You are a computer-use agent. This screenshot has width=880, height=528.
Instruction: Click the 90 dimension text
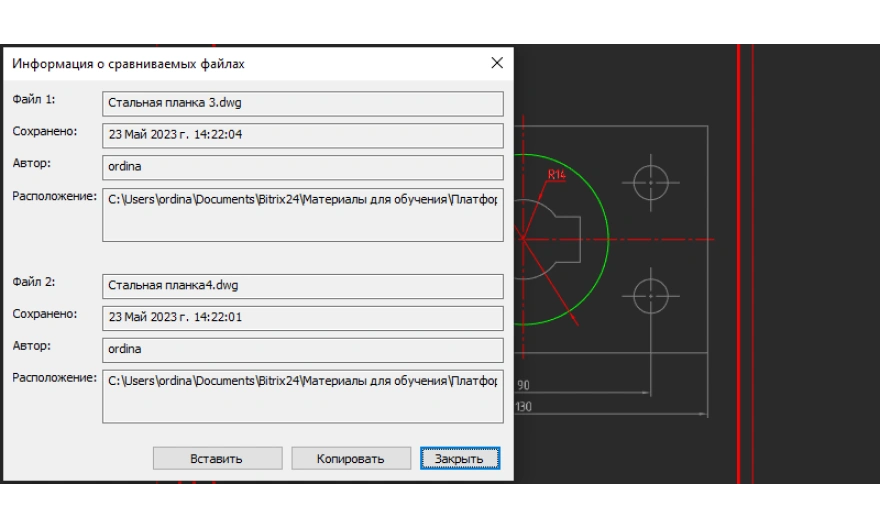pos(523,385)
